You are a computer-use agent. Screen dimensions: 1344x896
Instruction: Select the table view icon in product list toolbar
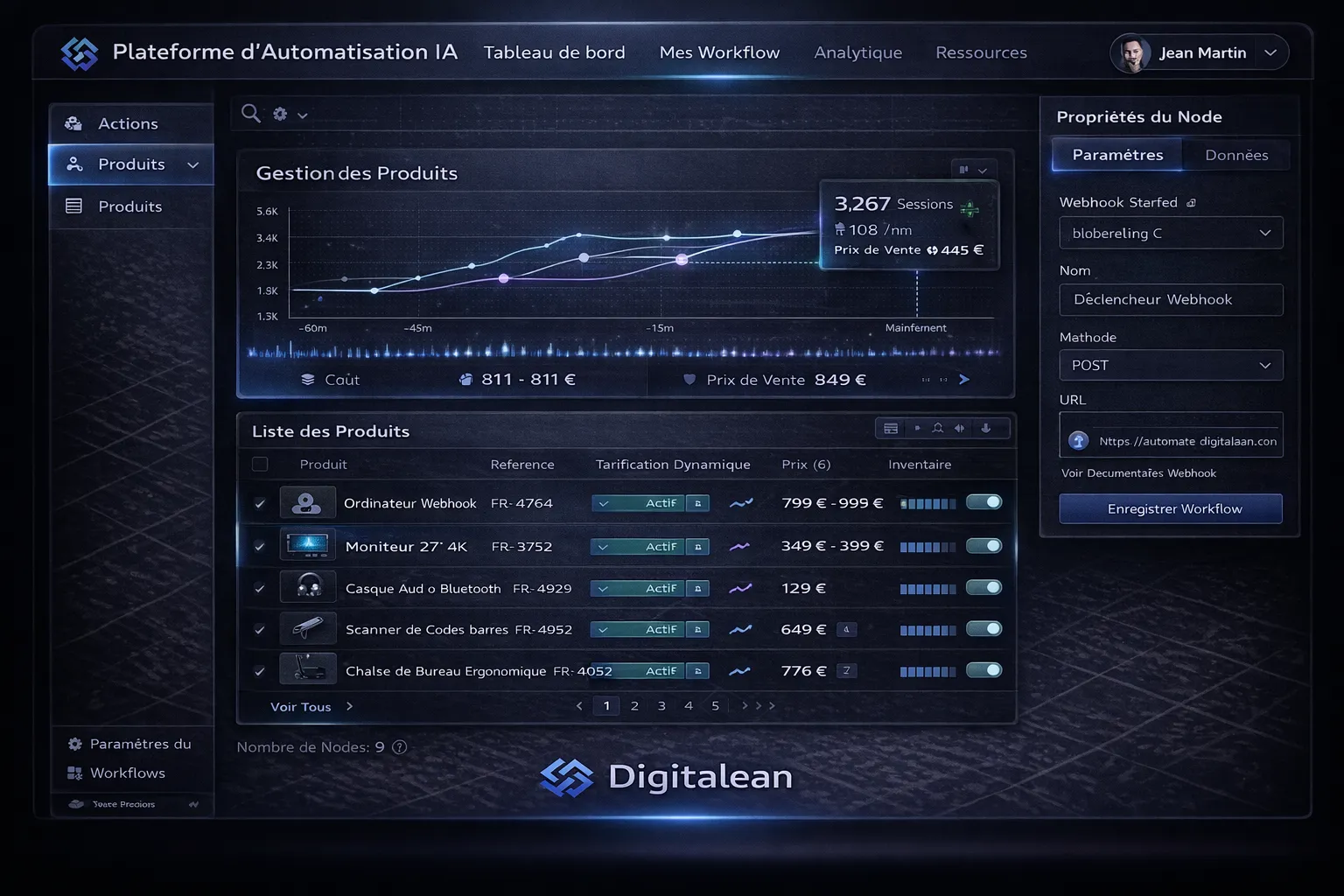pos(891,428)
